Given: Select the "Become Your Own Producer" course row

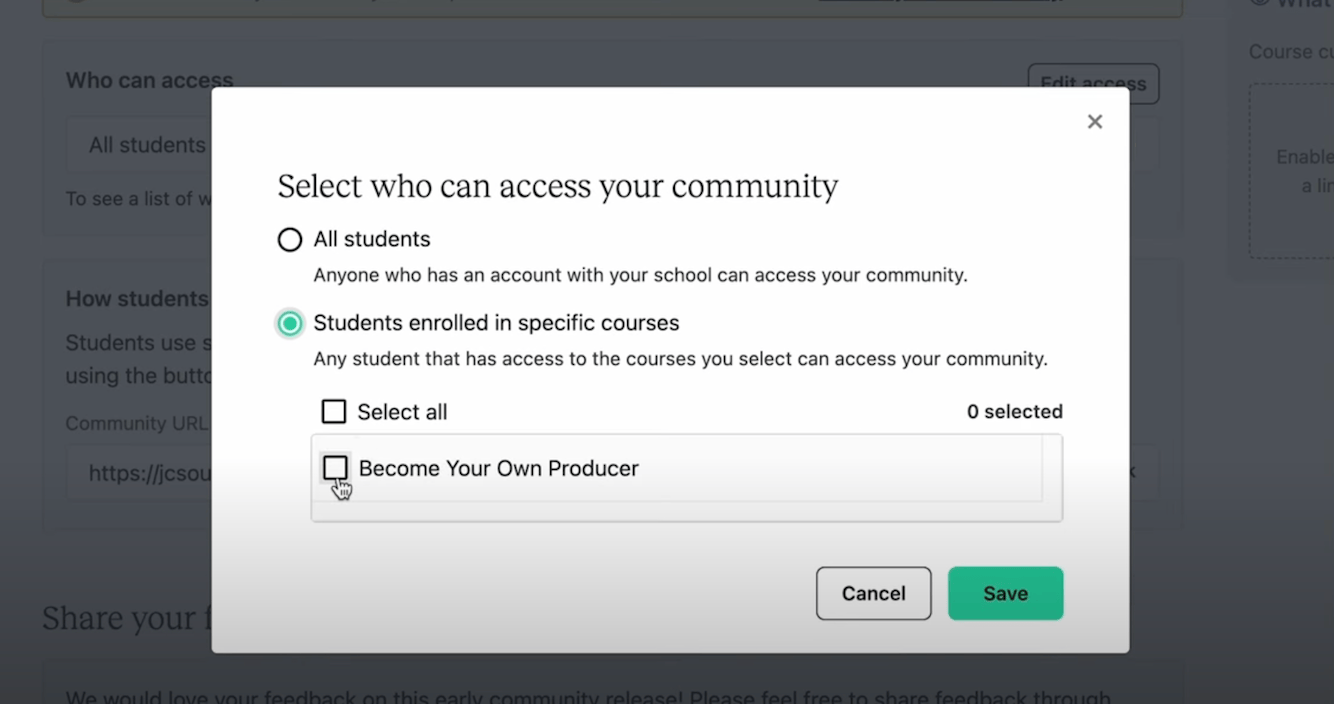Looking at the screenshot, I should 498,468.
